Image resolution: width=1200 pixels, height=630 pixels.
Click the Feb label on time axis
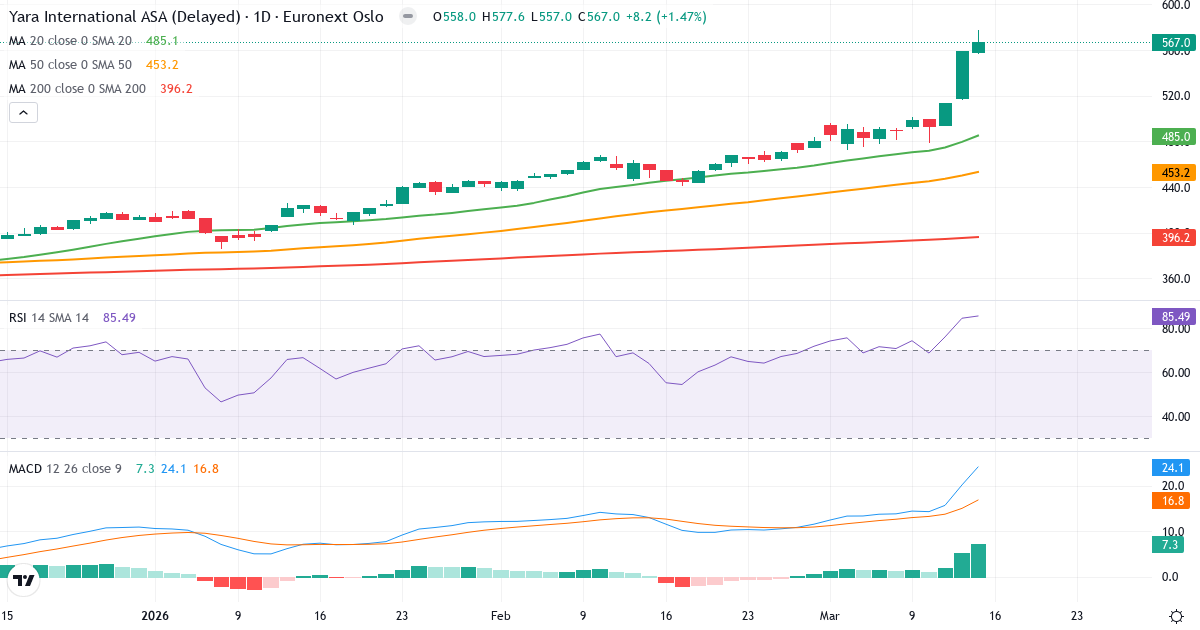coord(500,616)
